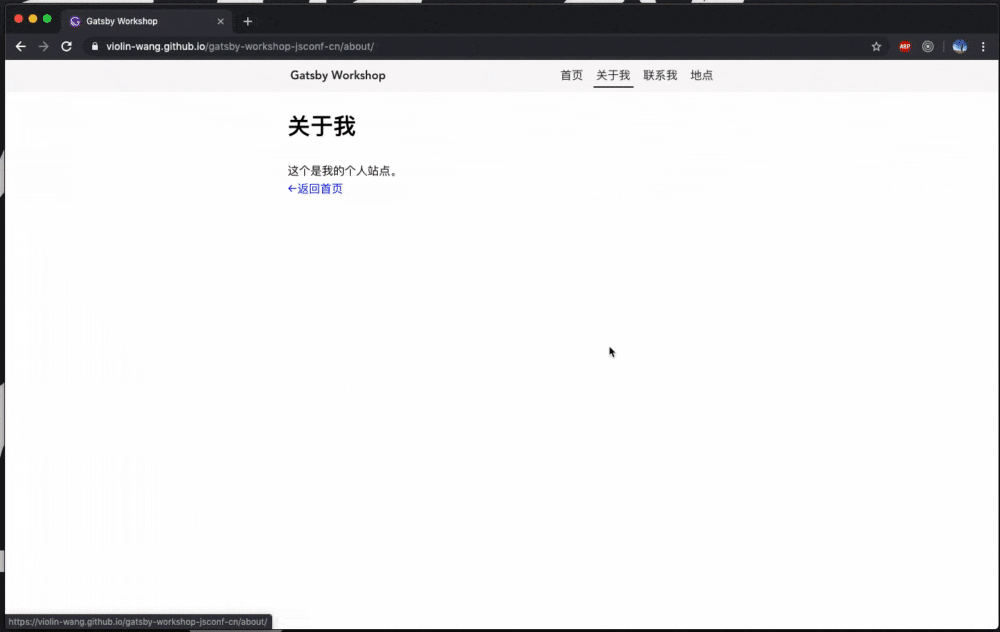Click the lock icon in address bar

click(x=95, y=47)
